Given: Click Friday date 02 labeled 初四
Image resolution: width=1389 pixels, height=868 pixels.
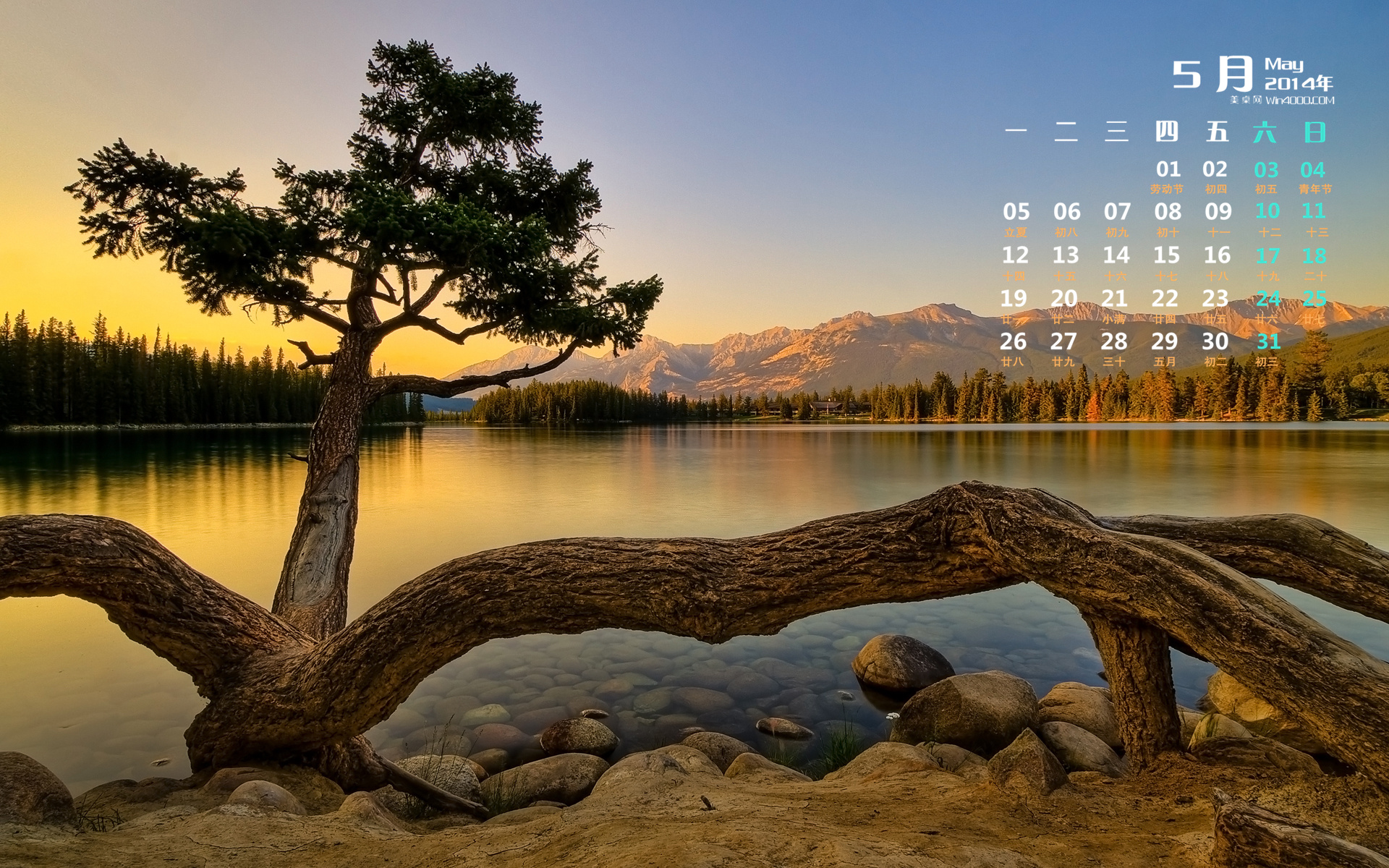Looking at the screenshot, I should [1215, 176].
